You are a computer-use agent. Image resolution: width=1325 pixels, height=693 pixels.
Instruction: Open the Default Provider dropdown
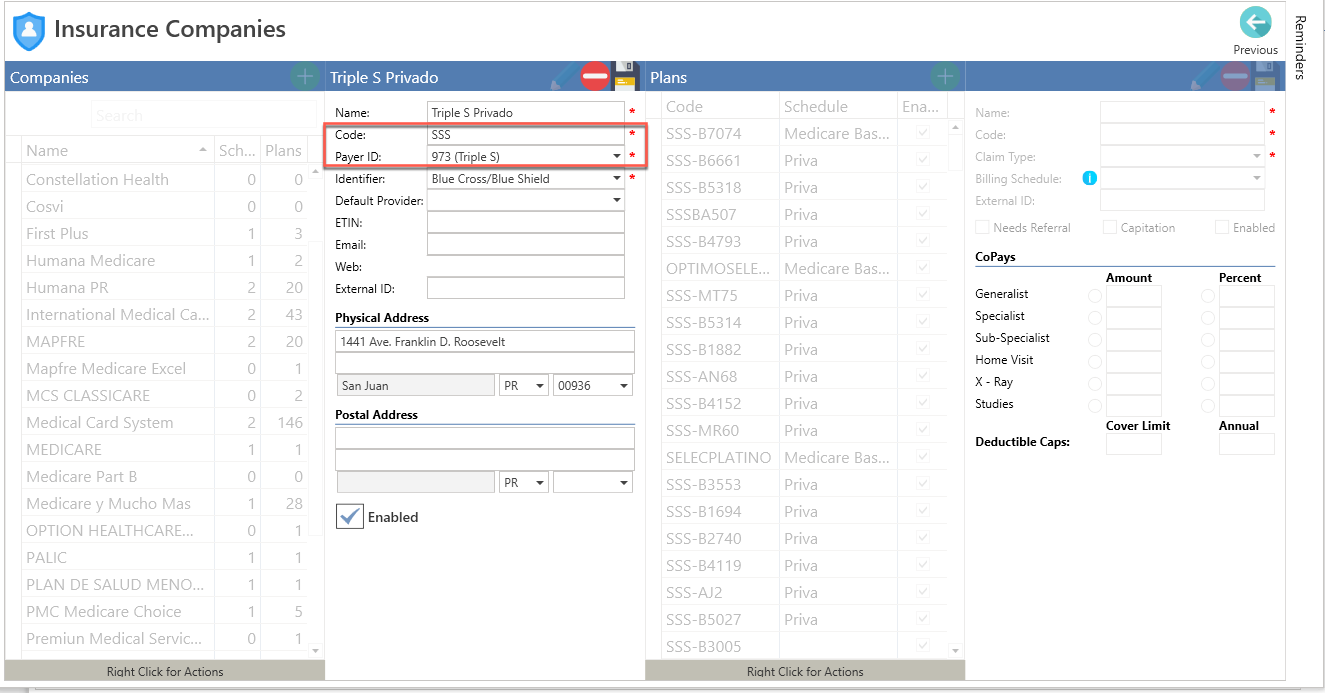(616, 200)
